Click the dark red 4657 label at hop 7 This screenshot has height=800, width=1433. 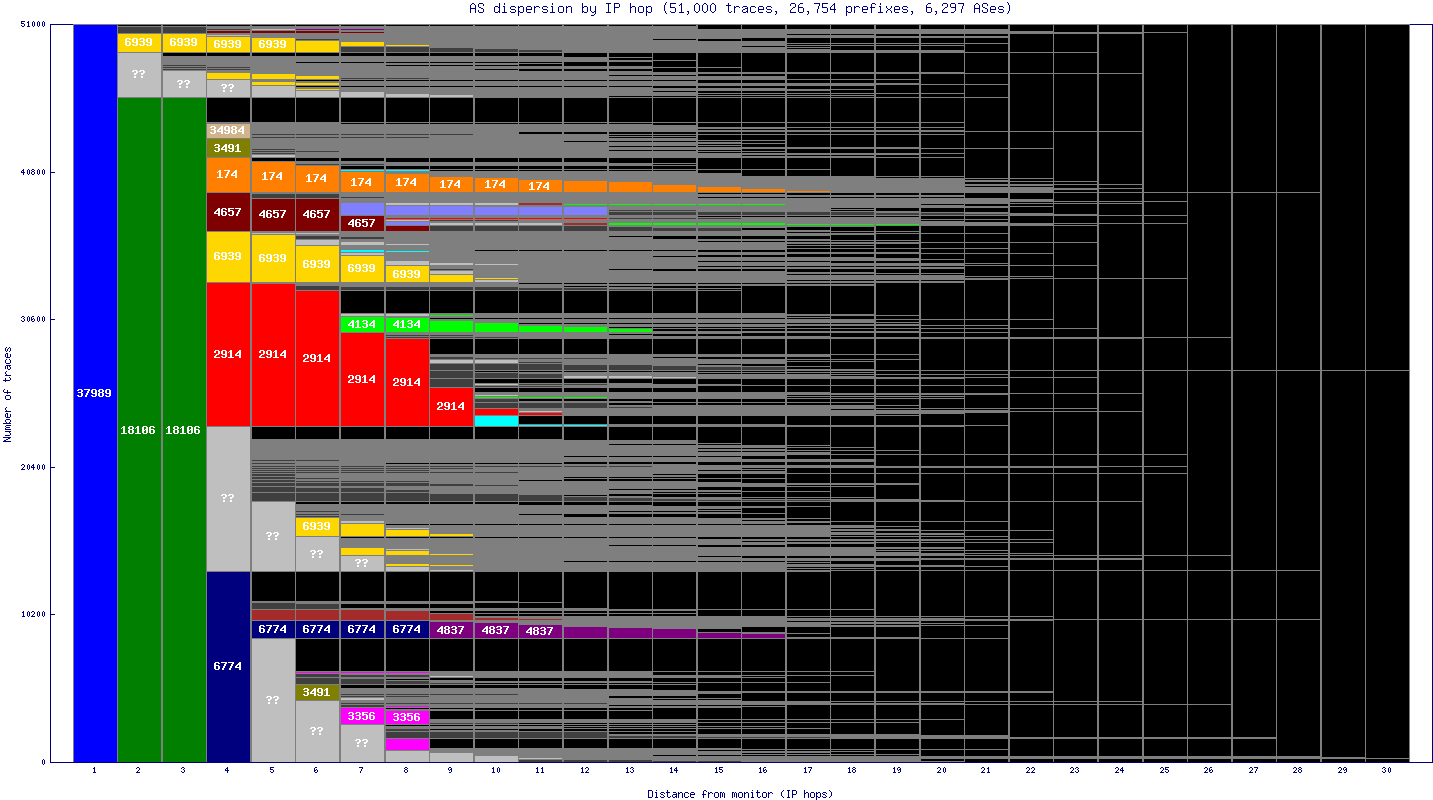361,223
